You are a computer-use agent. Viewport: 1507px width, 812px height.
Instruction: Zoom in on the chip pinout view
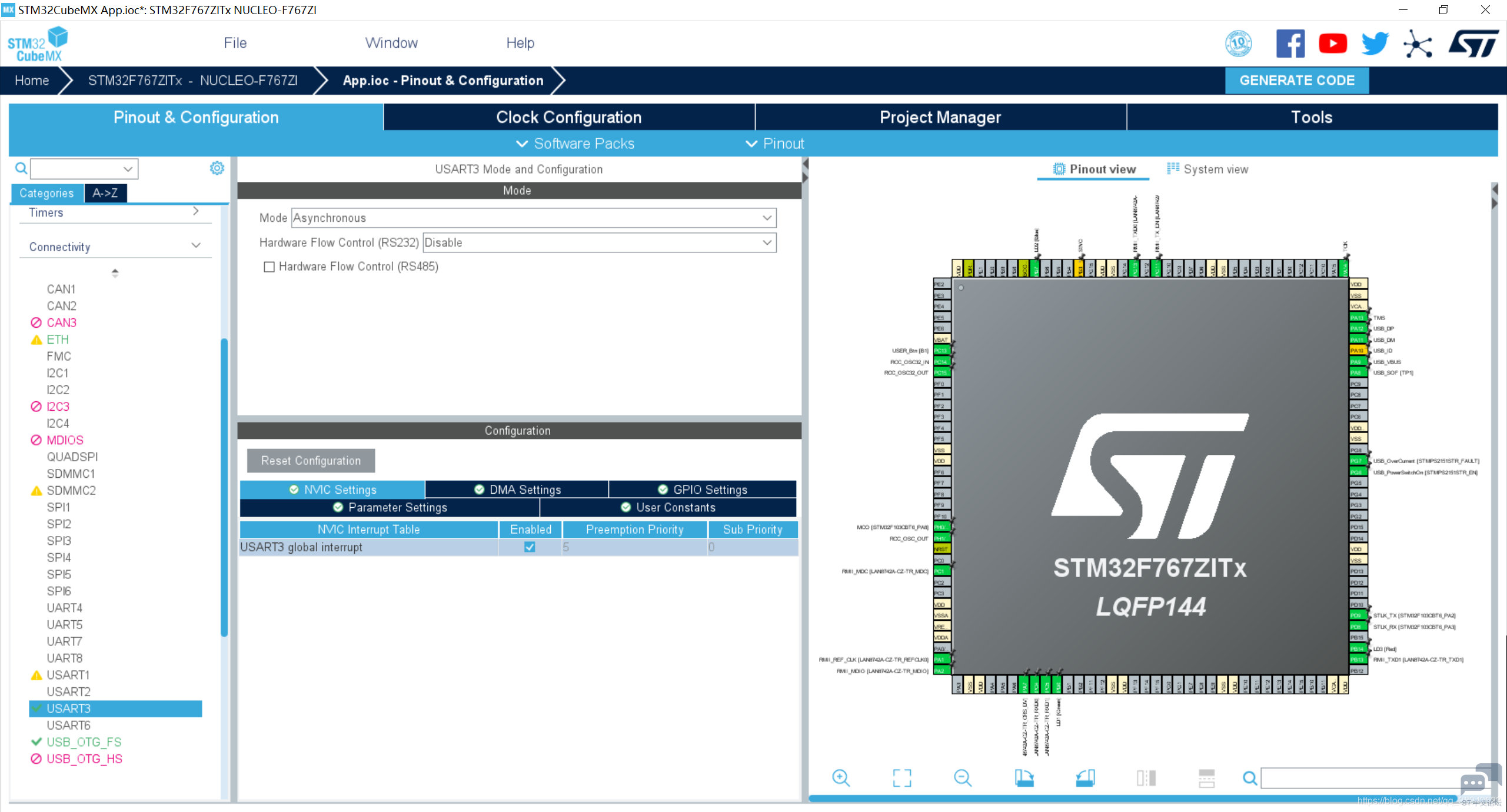click(841, 778)
